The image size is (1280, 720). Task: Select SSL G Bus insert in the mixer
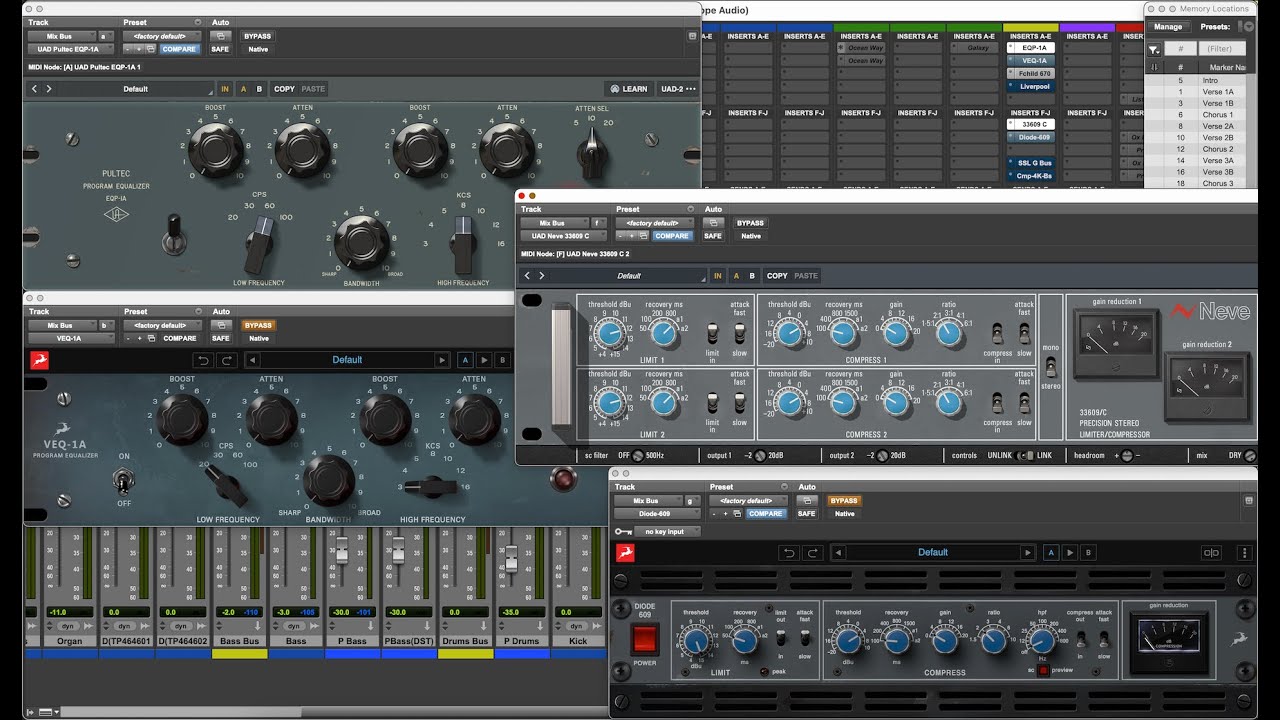click(x=1033, y=163)
